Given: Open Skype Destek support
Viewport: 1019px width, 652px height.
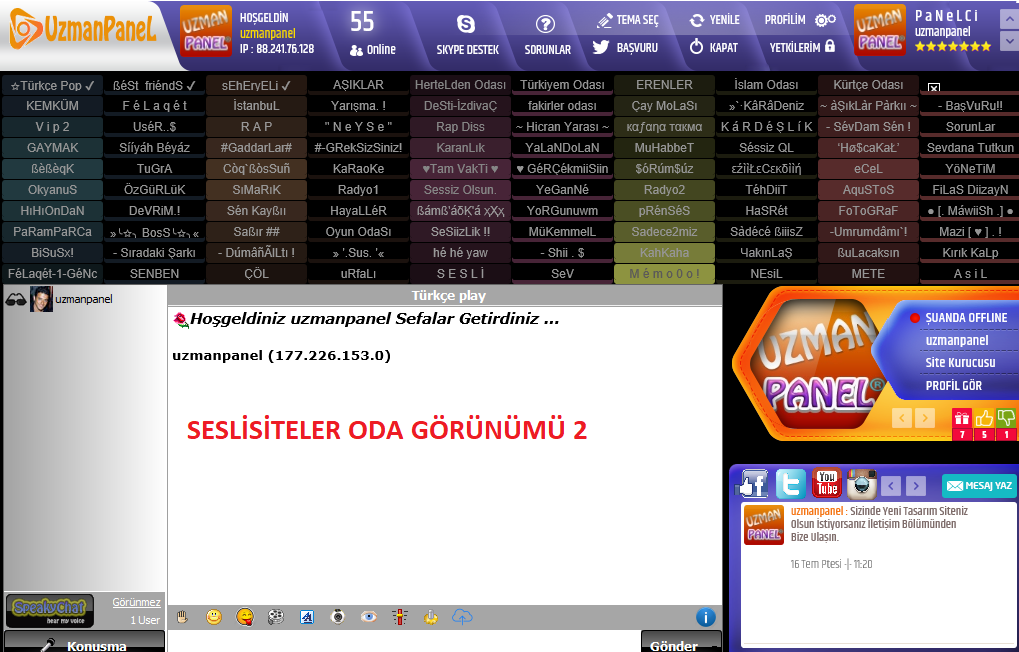Looking at the screenshot, I should pos(467,35).
